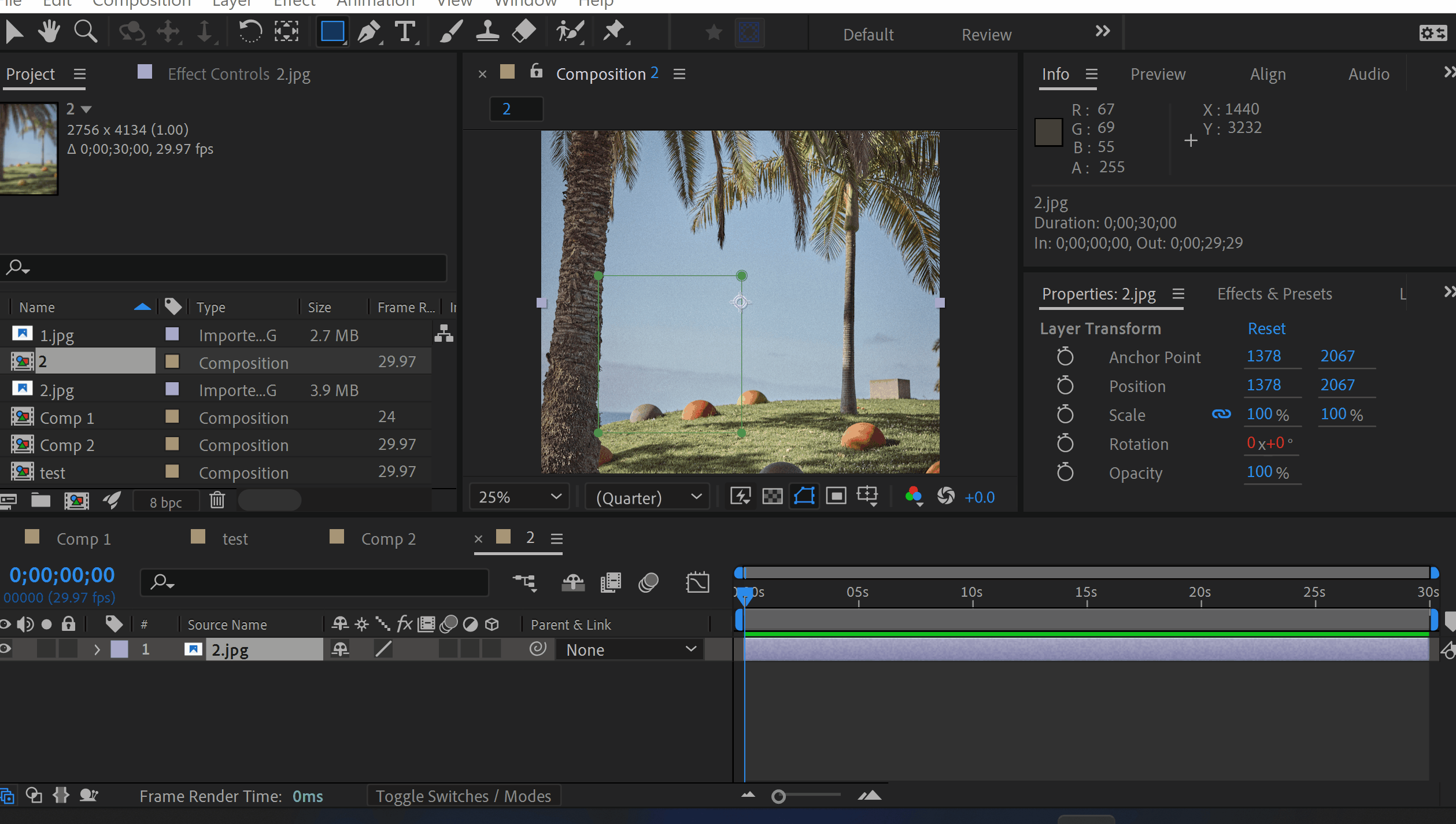Image resolution: width=1456 pixels, height=824 pixels.
Task: Expand the 2.jpg layer properties
Action: pos(97,650)
